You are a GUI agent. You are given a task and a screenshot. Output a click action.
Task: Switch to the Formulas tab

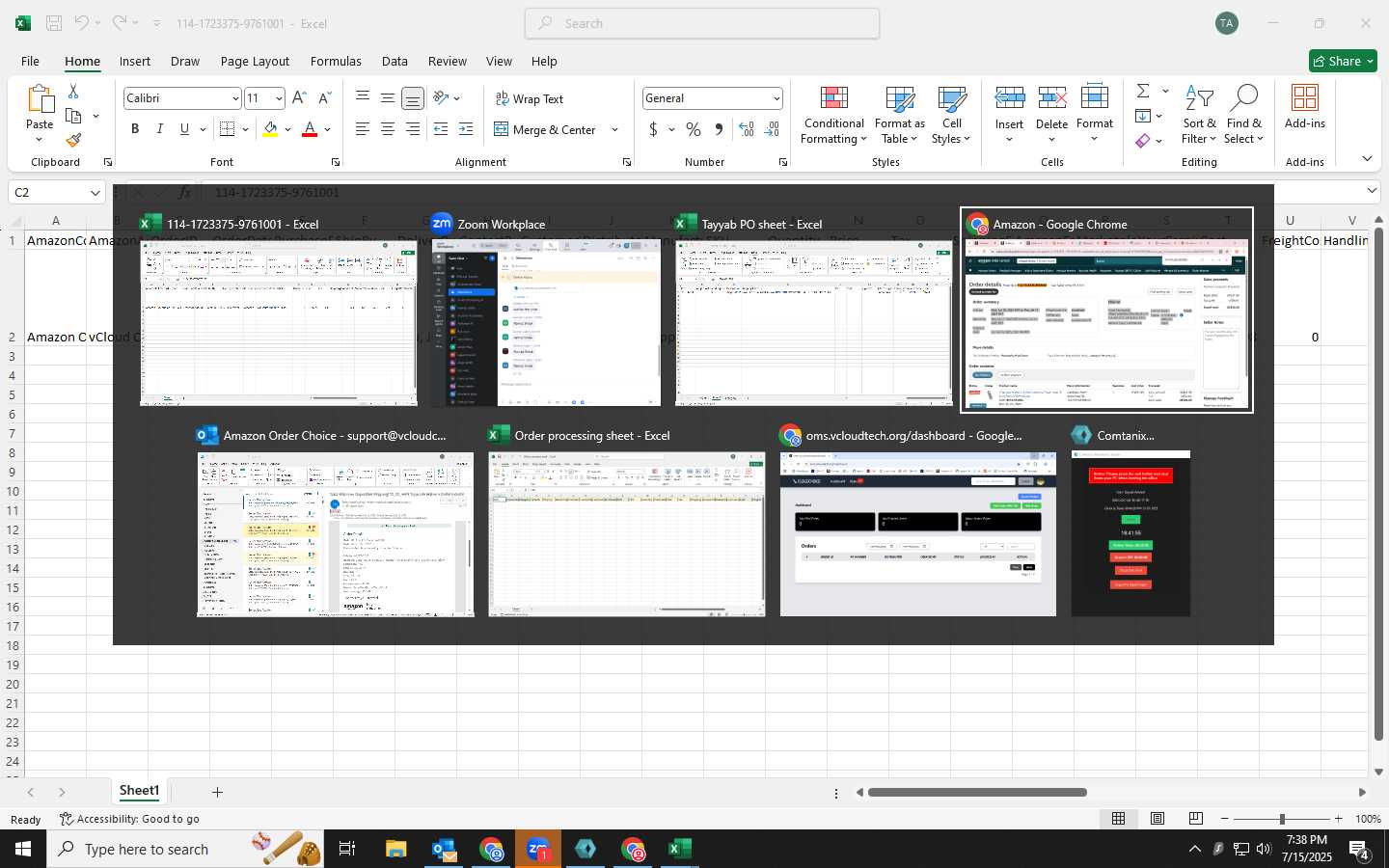(x=336, y=61)
